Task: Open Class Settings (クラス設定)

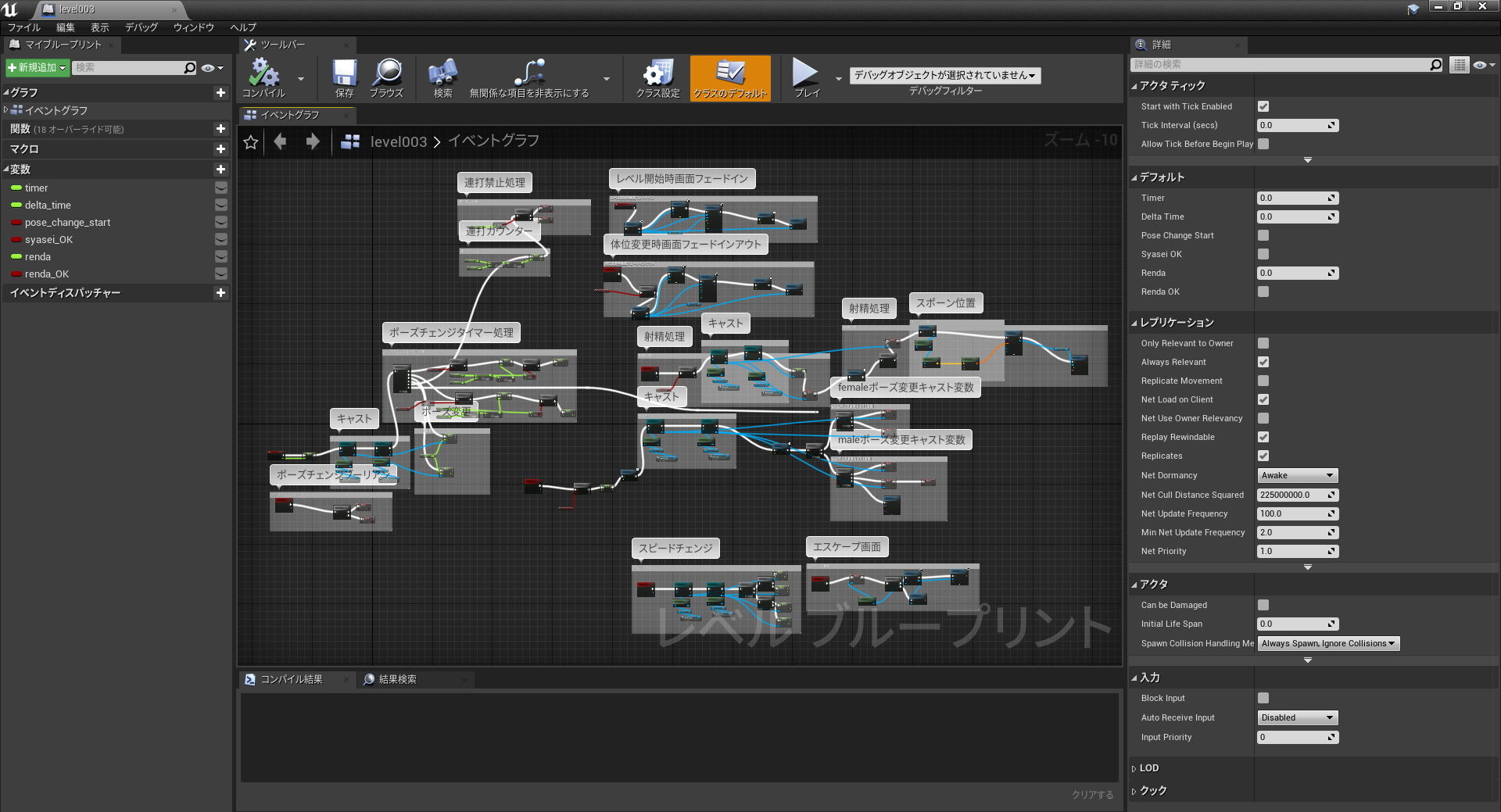Action: [657, 77]
